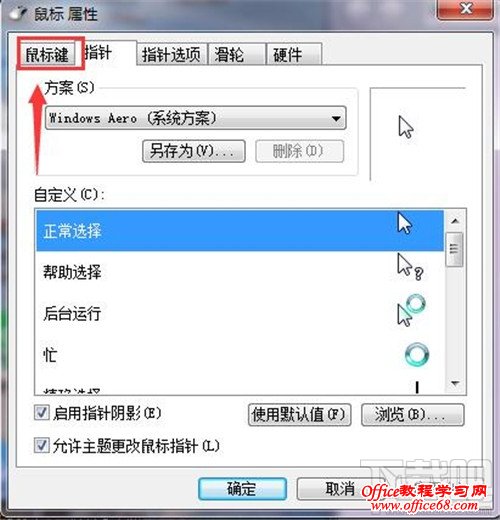Click the 使用默认值 button
Viewport: 500px width, 520px height.
tap(299, 415)
